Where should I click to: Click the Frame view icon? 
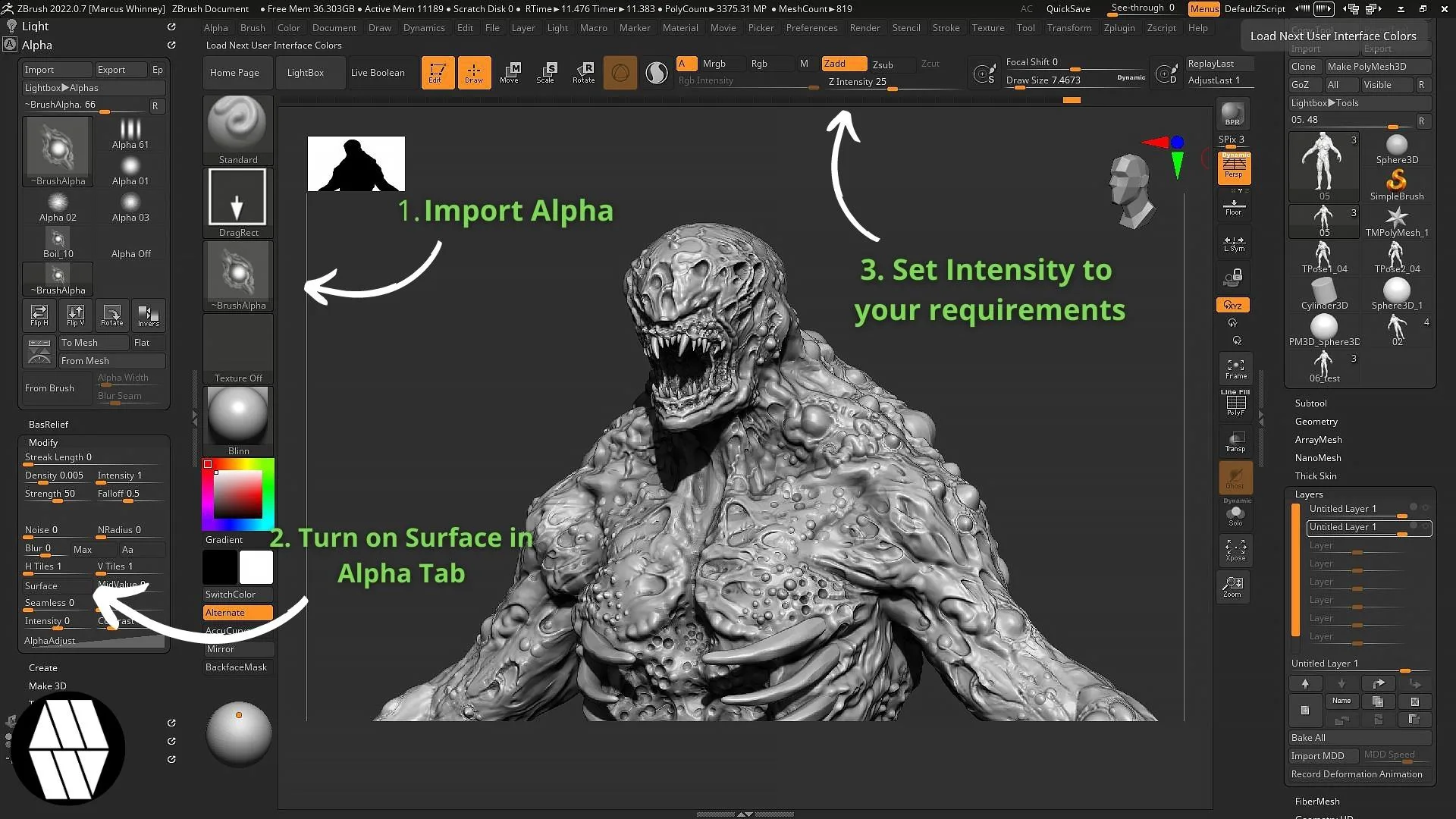(x=1235, y=368)
